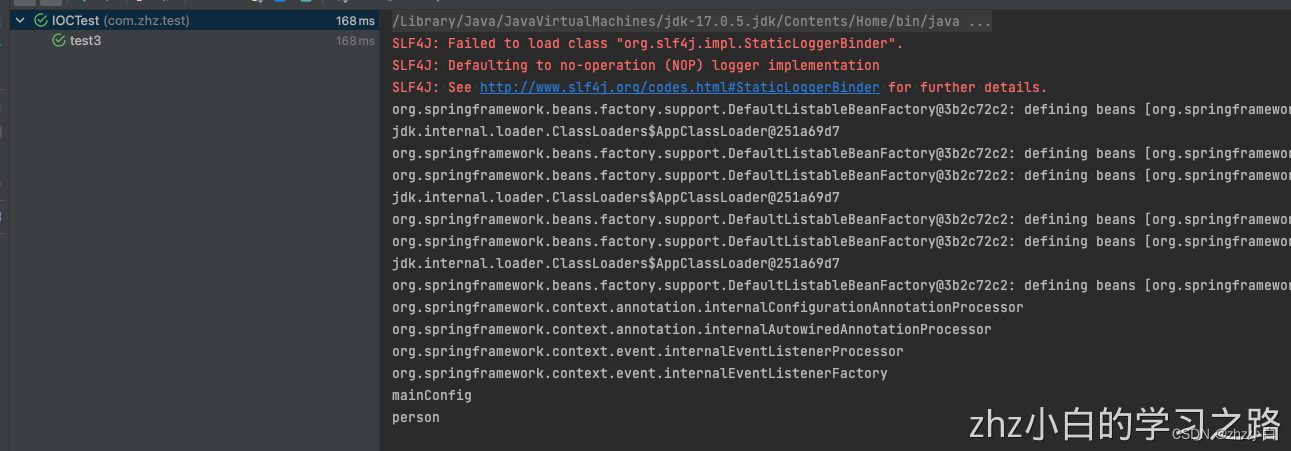Click the internalEventListenerProcessor output line

point(648,351)
